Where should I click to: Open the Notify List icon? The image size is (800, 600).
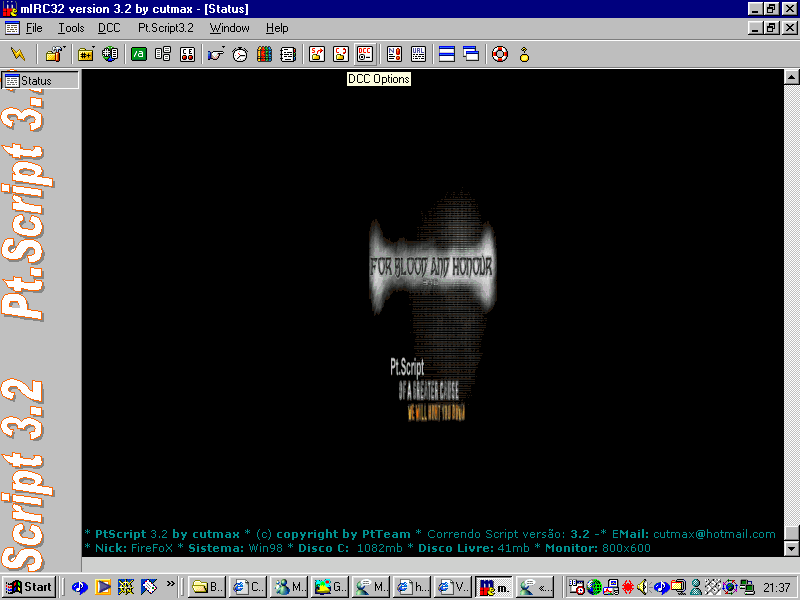394,54
